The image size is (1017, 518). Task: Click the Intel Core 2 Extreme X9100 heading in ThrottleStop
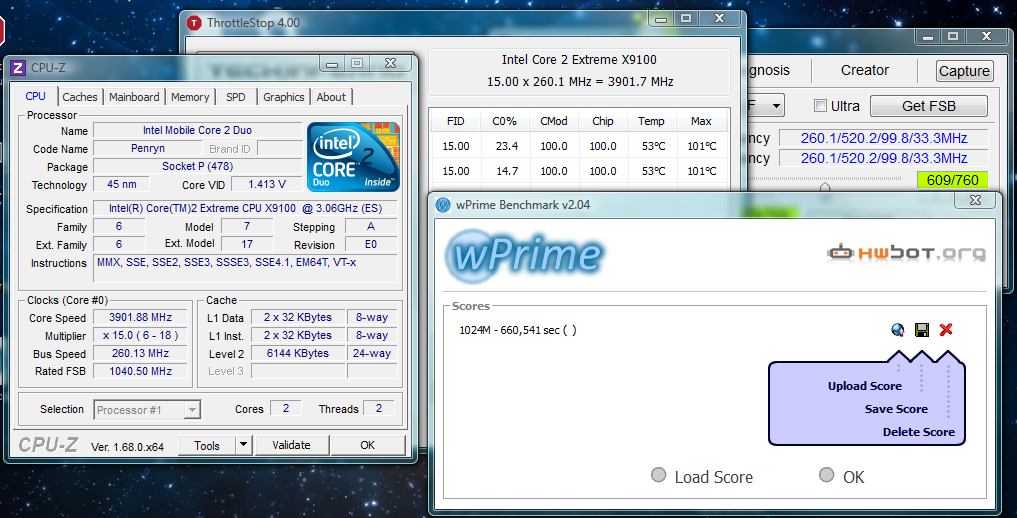579,60
